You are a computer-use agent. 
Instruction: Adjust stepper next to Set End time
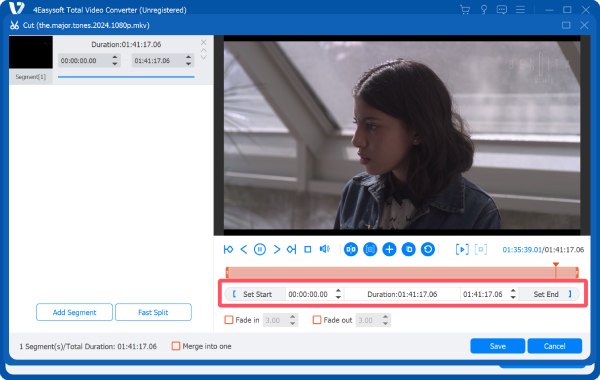click(x=513, y=294)
